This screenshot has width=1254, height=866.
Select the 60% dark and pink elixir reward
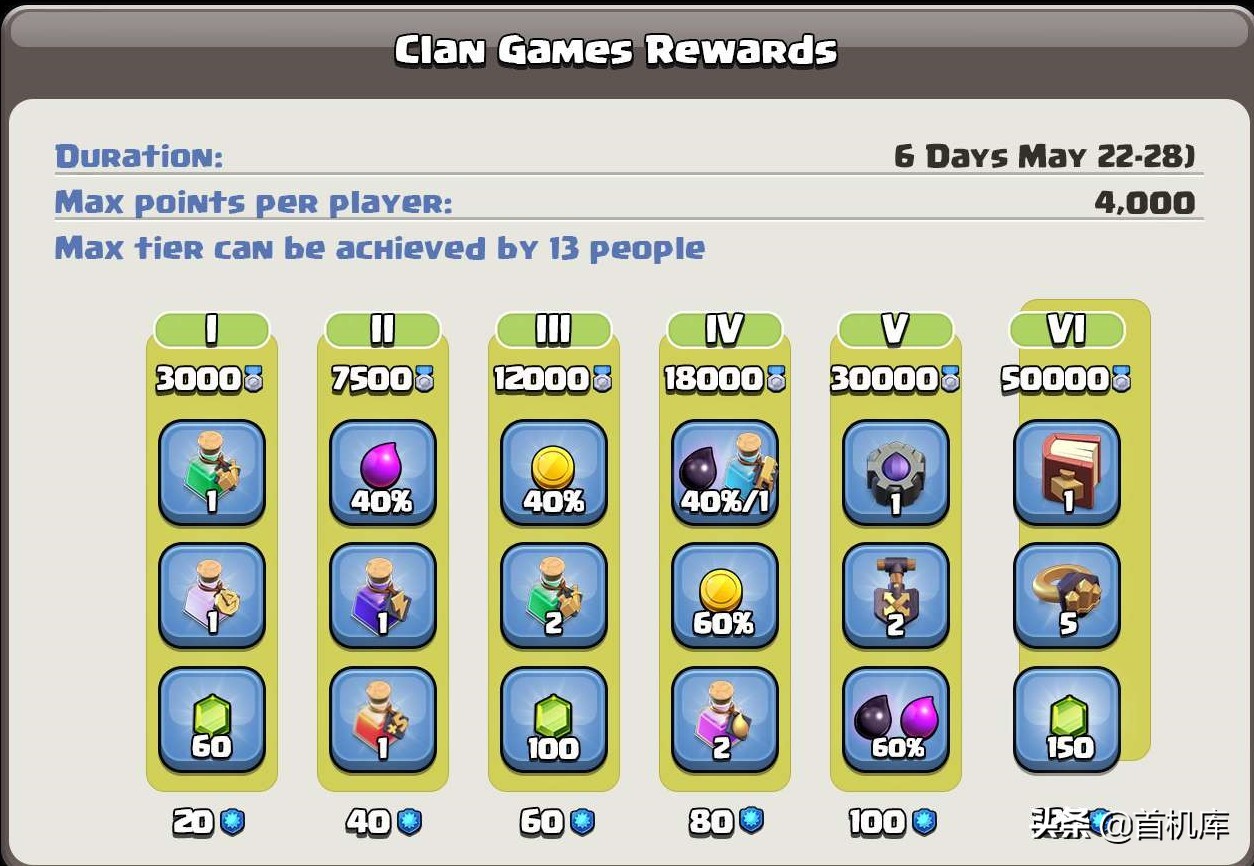pos(896,721)
